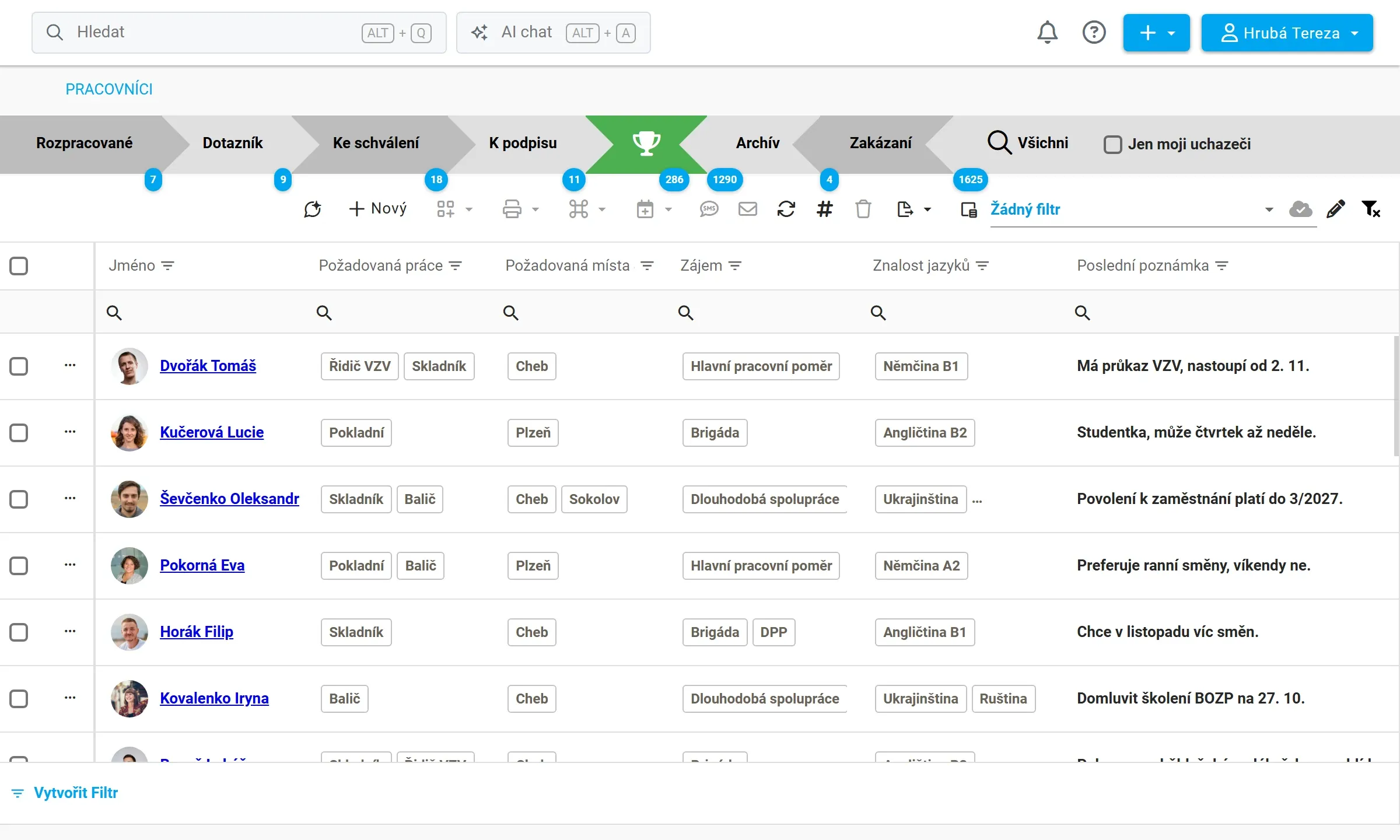
Task: Toggle the select-all header checkbox
Action: (19, 266)
